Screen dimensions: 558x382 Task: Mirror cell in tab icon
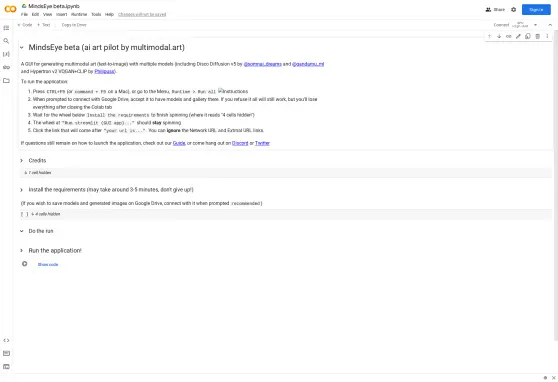(x=528, y=36)
